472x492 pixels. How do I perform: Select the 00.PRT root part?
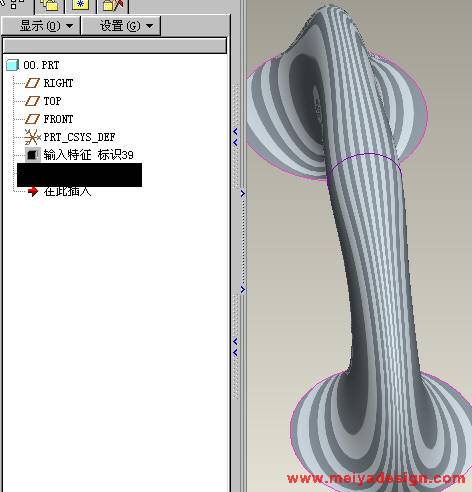(x=41, y=65)
